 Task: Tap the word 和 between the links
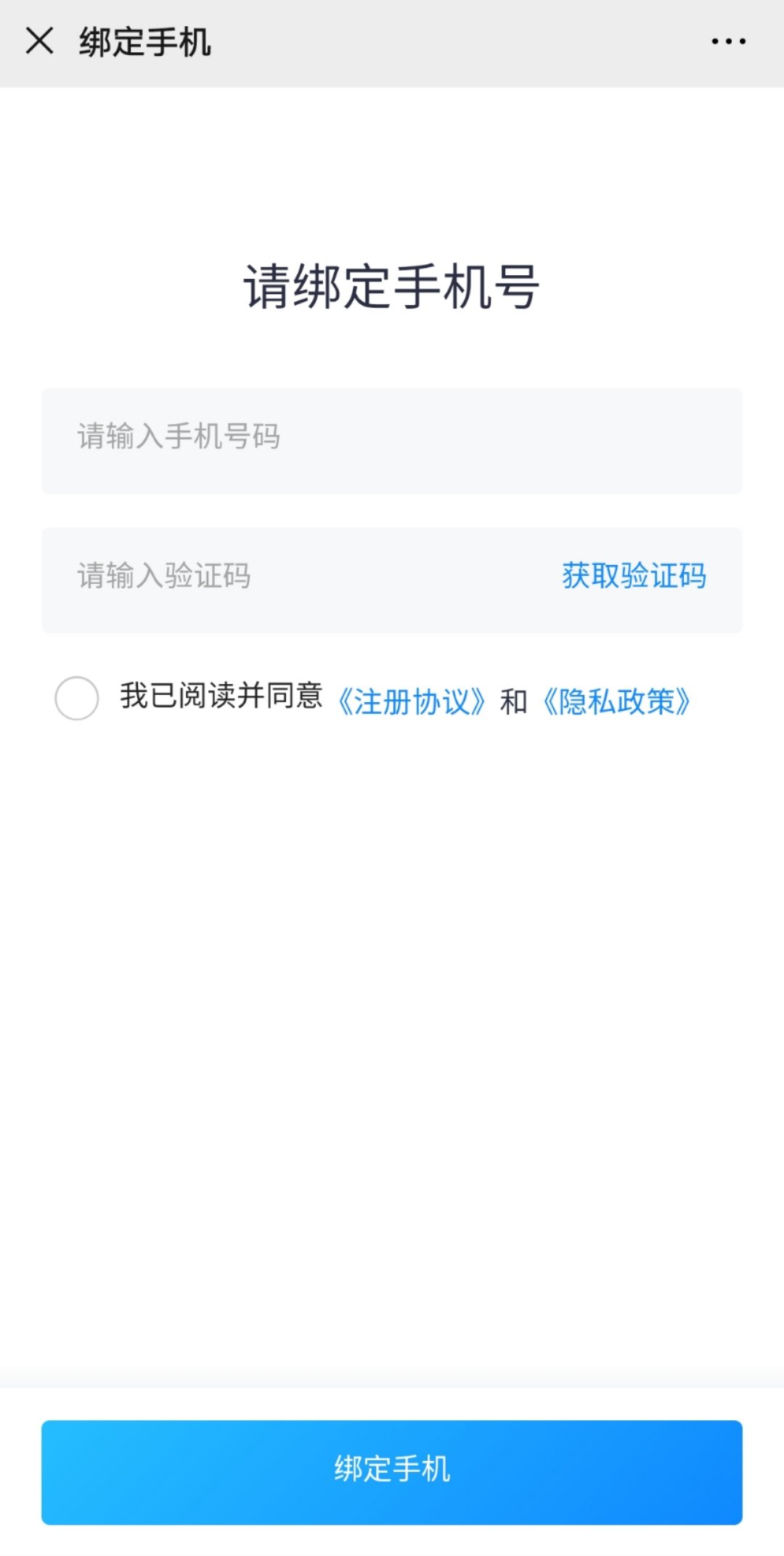click(514, 701)
